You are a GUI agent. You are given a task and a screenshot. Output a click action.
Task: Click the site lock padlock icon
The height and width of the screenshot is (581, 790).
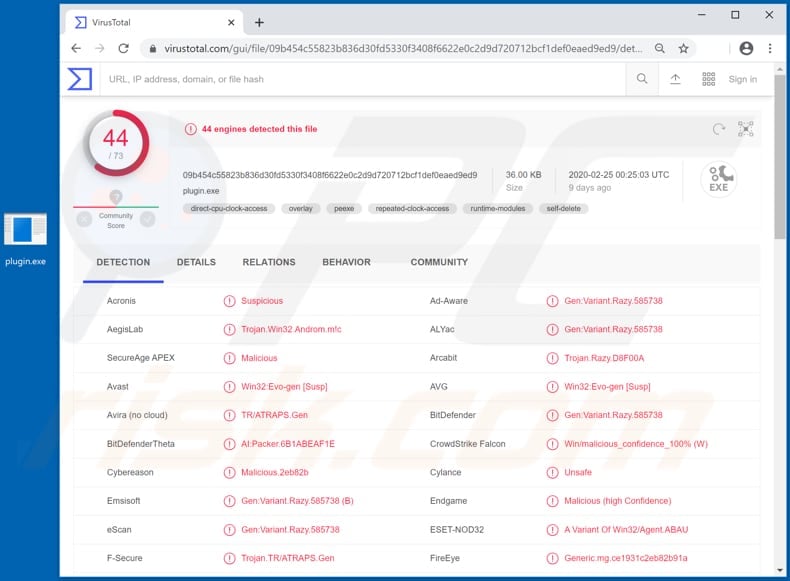point(153,49)
